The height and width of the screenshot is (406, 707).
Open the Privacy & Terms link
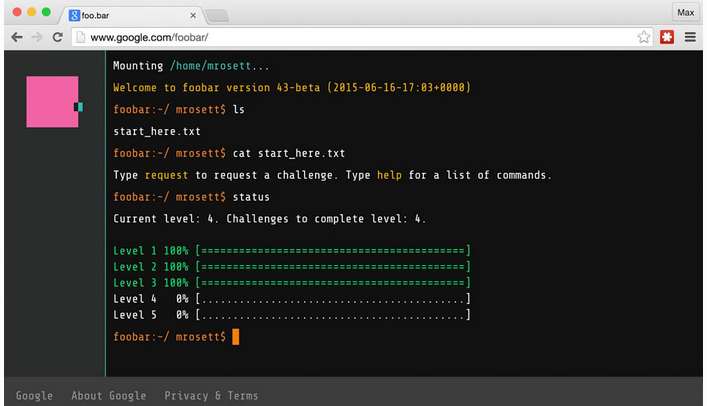(x=211, y=395)
